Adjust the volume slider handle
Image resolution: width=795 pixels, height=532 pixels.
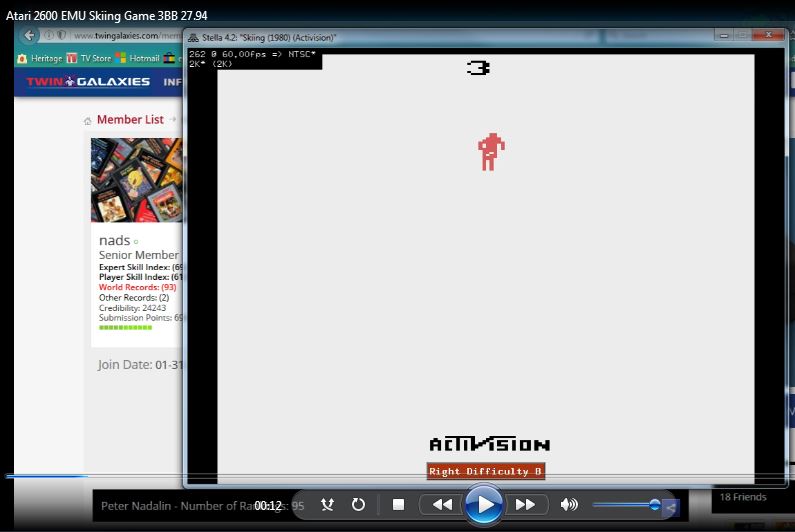(655, 504)
